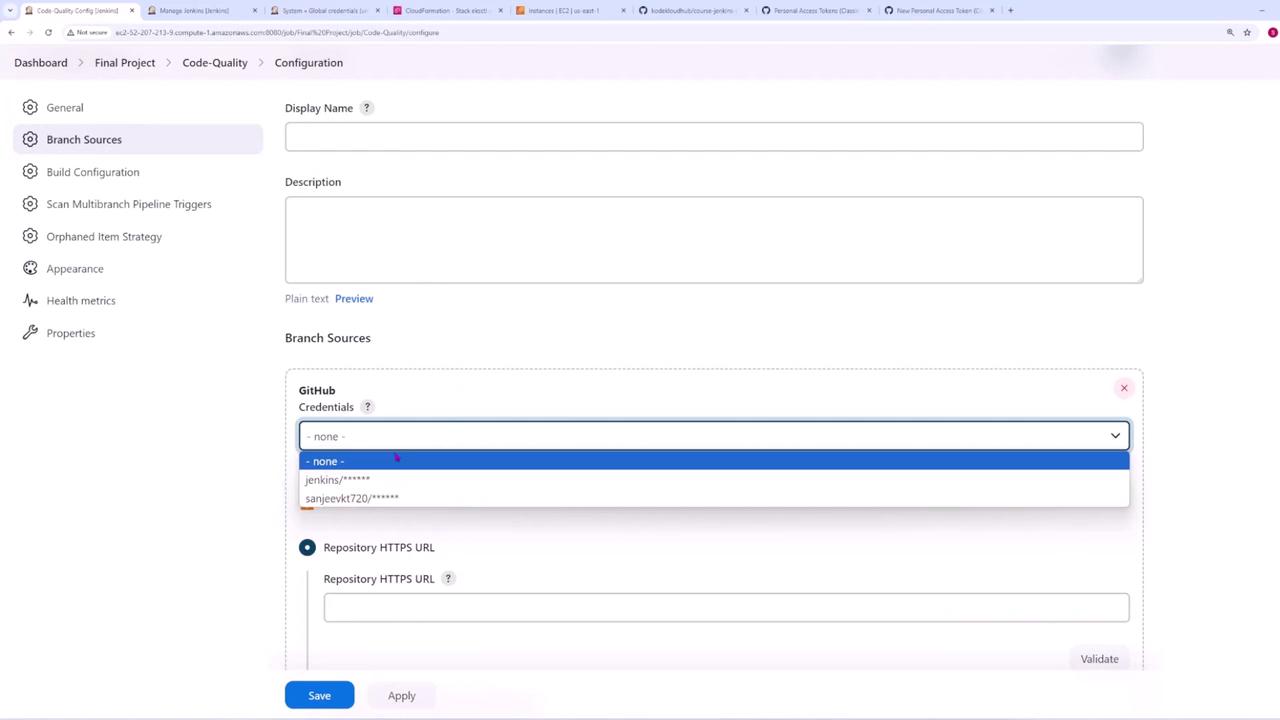Screen dimensions: 1280x720
Task: Reload the Jenkins configuration page
Action: tap(48, 32)
